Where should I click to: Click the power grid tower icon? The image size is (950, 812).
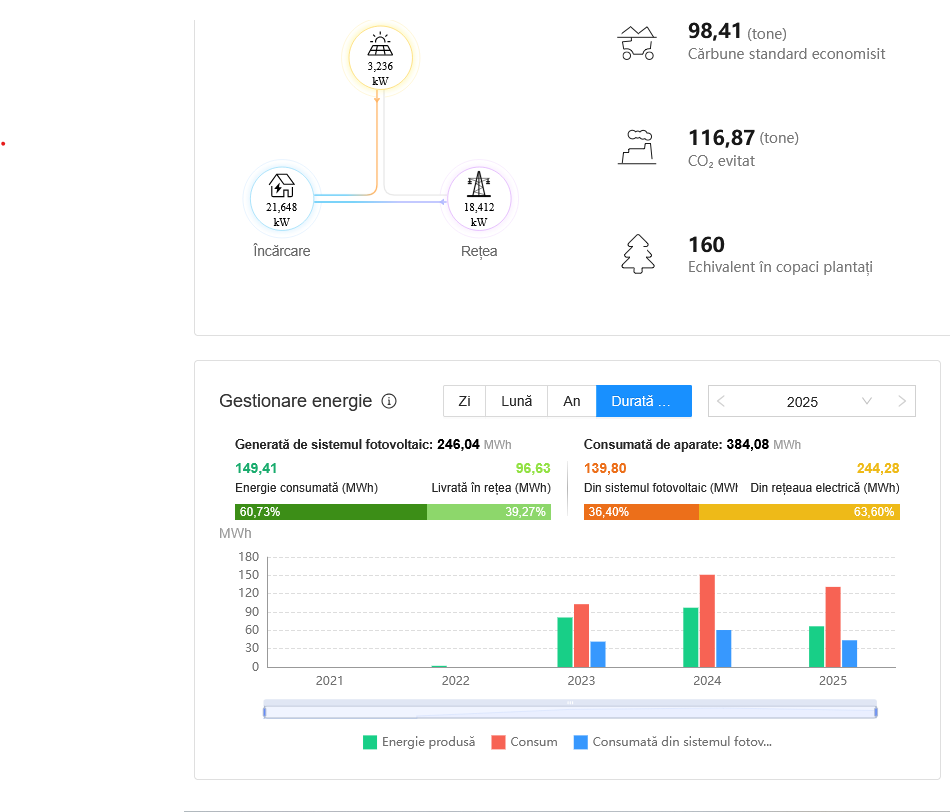[479, 186]
